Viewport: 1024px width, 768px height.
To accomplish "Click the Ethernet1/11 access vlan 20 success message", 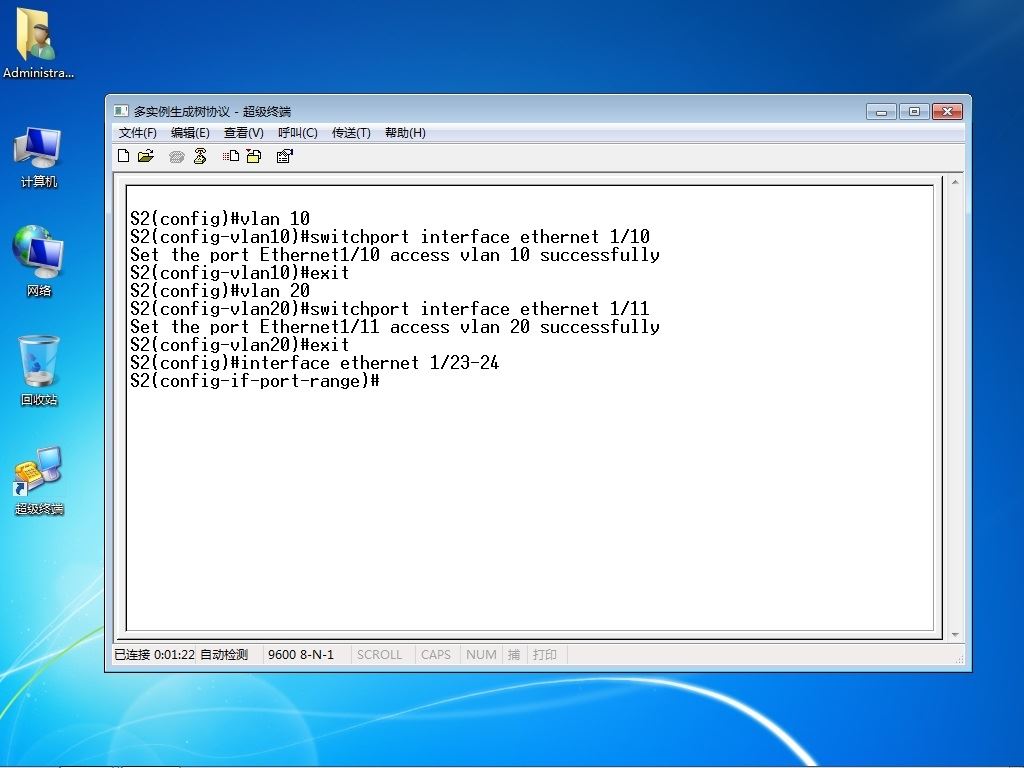I will [x=394, y=327].
